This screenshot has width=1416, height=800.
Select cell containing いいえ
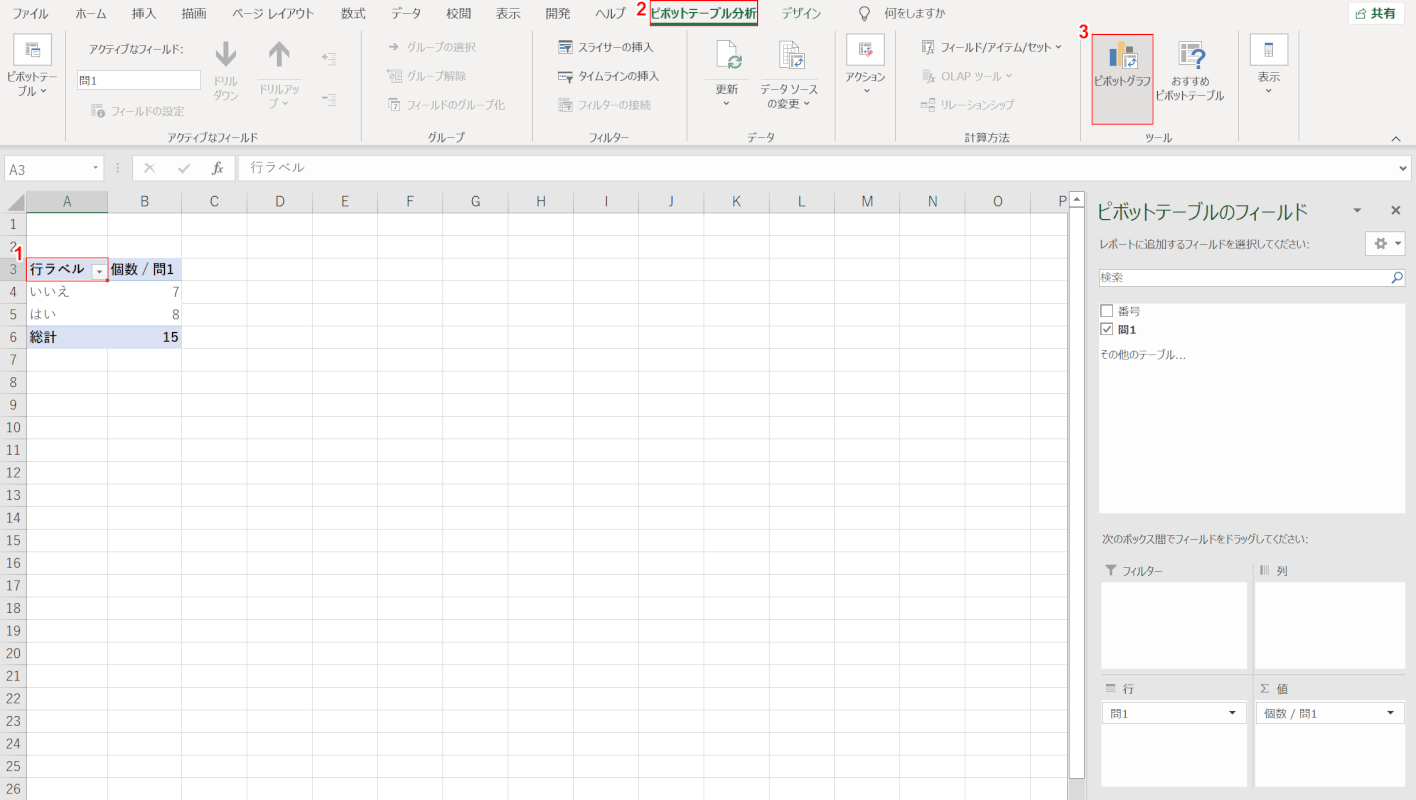pos(67,292)
